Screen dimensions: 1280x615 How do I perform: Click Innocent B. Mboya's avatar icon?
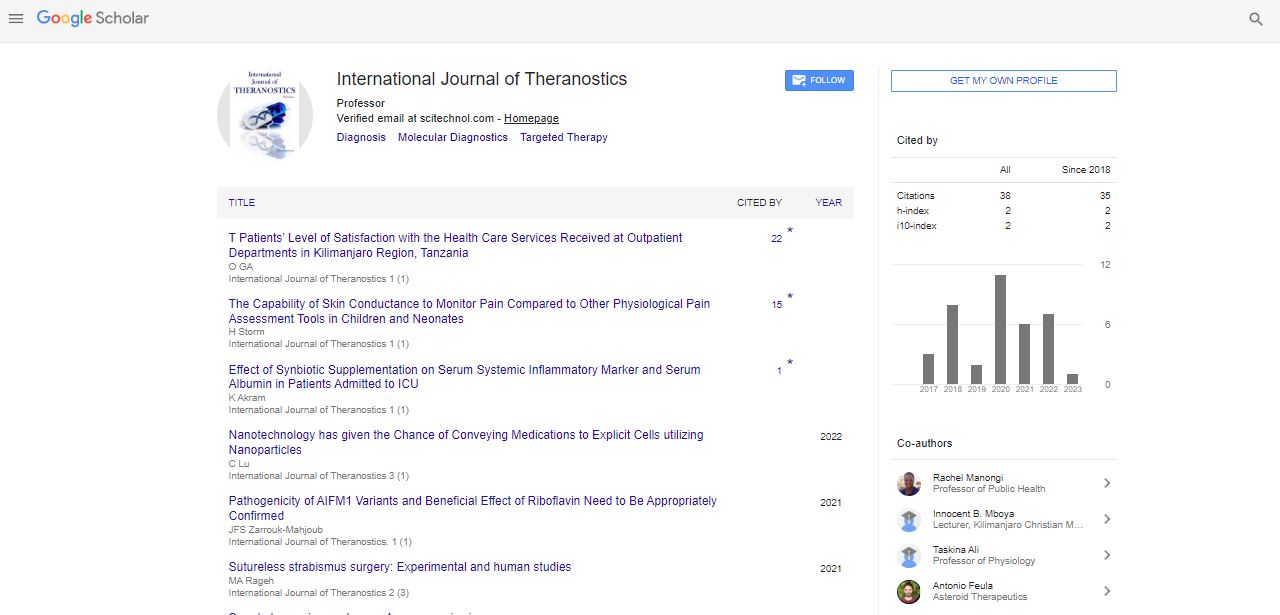(909, 520)
